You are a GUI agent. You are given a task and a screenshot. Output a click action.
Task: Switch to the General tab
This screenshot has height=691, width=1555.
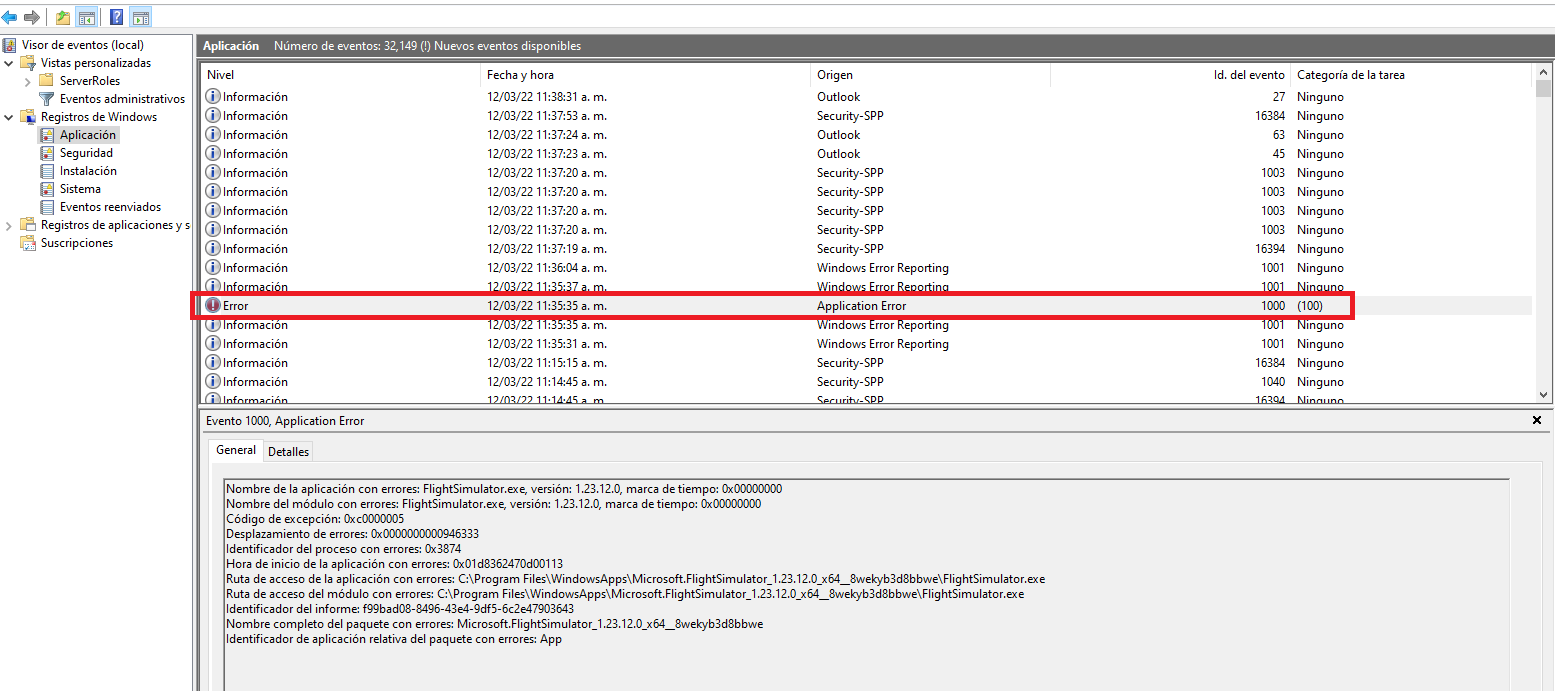click(x=236, y=450)
